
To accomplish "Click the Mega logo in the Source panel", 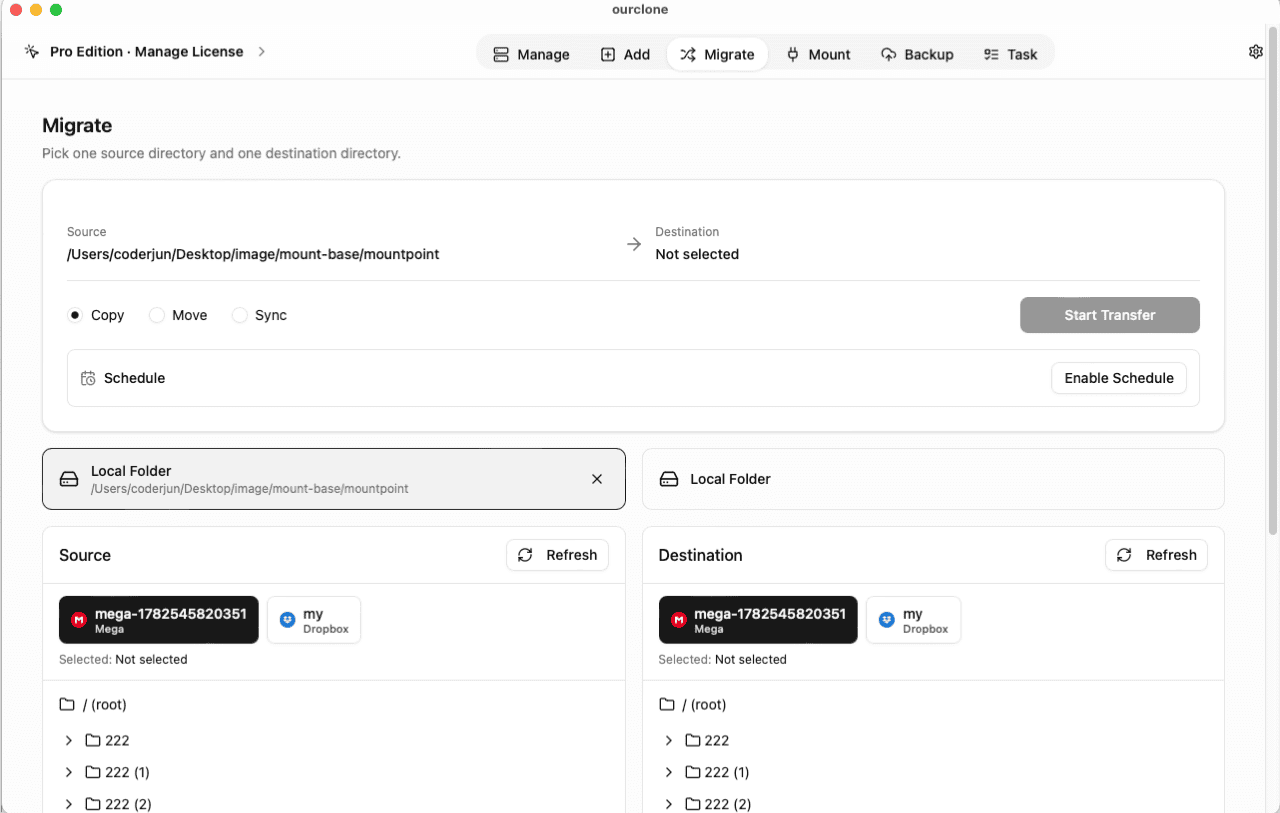I will click(79, 621).
